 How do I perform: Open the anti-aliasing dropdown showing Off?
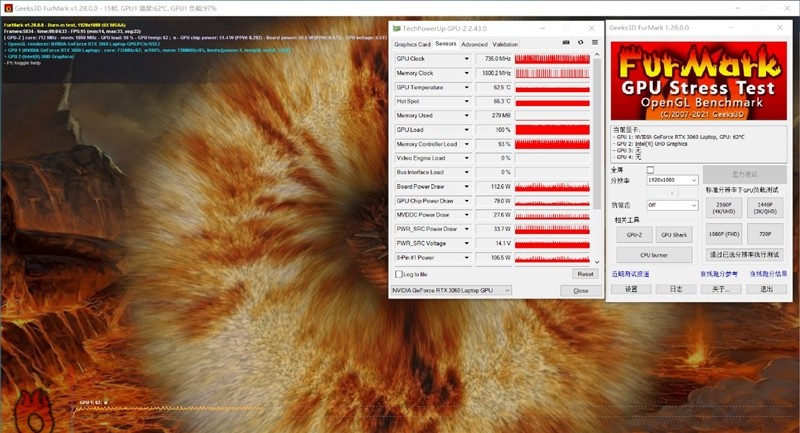[x=672, y=205]
